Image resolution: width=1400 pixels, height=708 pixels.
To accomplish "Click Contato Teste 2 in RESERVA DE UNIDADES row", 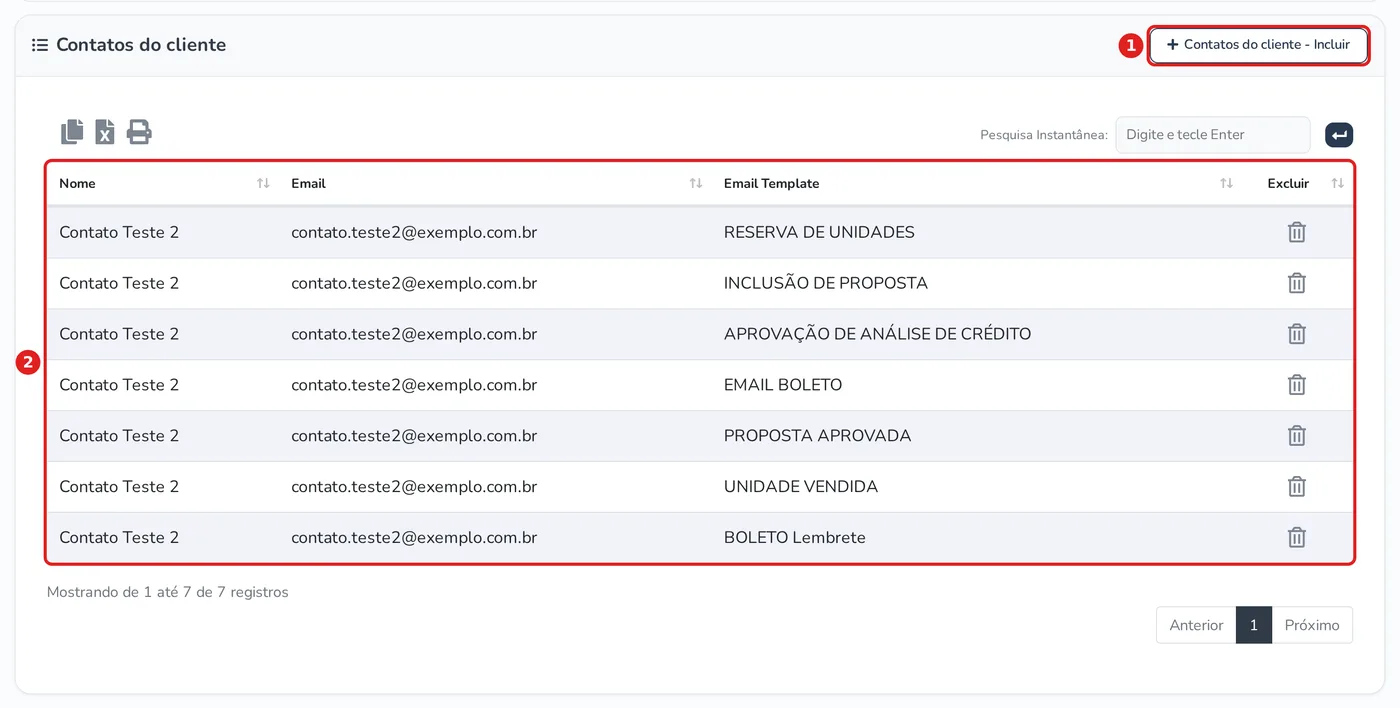I will tap(119, 232).
